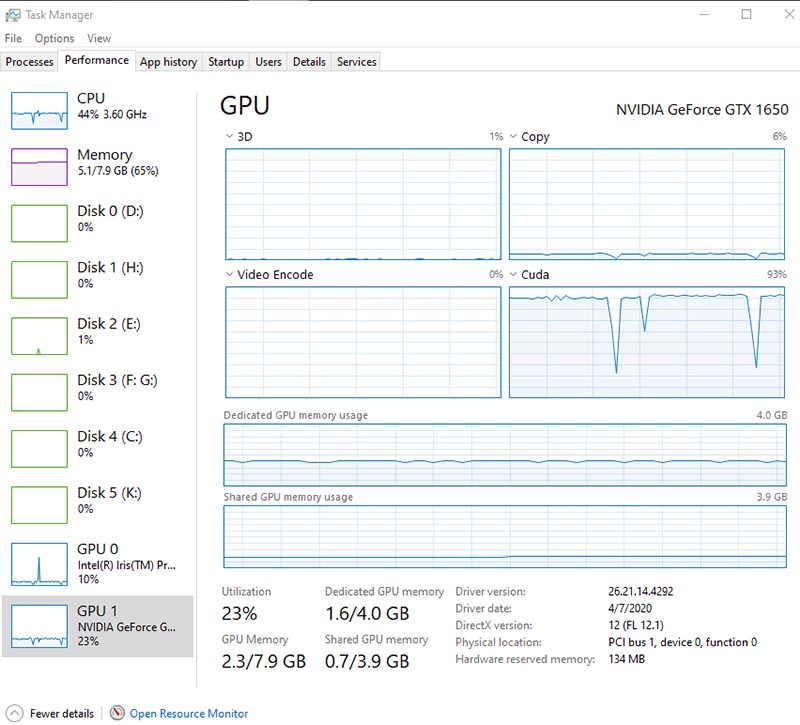Select the GPU 0 Intel Iris thumbnail graph
Screen dimensions: 800x725
pos(39,564)
